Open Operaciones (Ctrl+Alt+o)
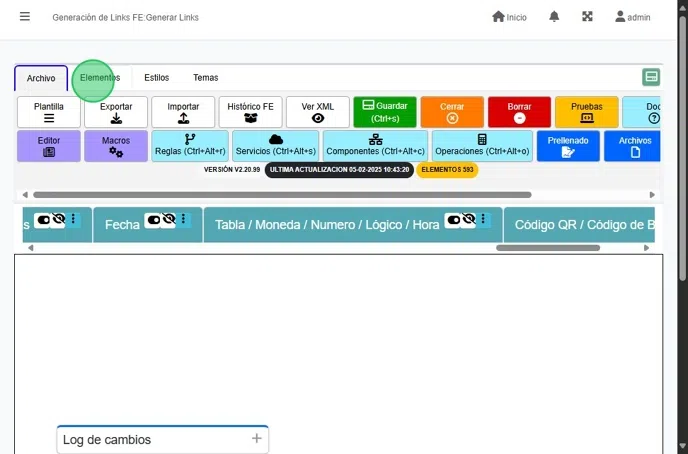The height and width of the screenshot is (454, 688). coord(482,146)
